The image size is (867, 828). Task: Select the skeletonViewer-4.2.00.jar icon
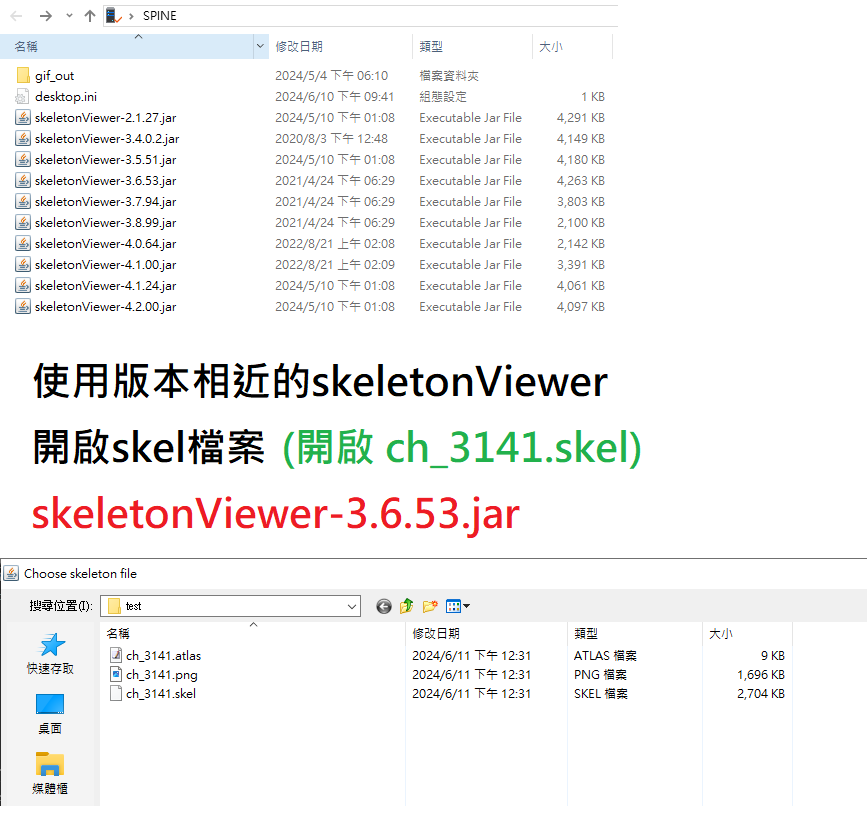pos(23,306)
